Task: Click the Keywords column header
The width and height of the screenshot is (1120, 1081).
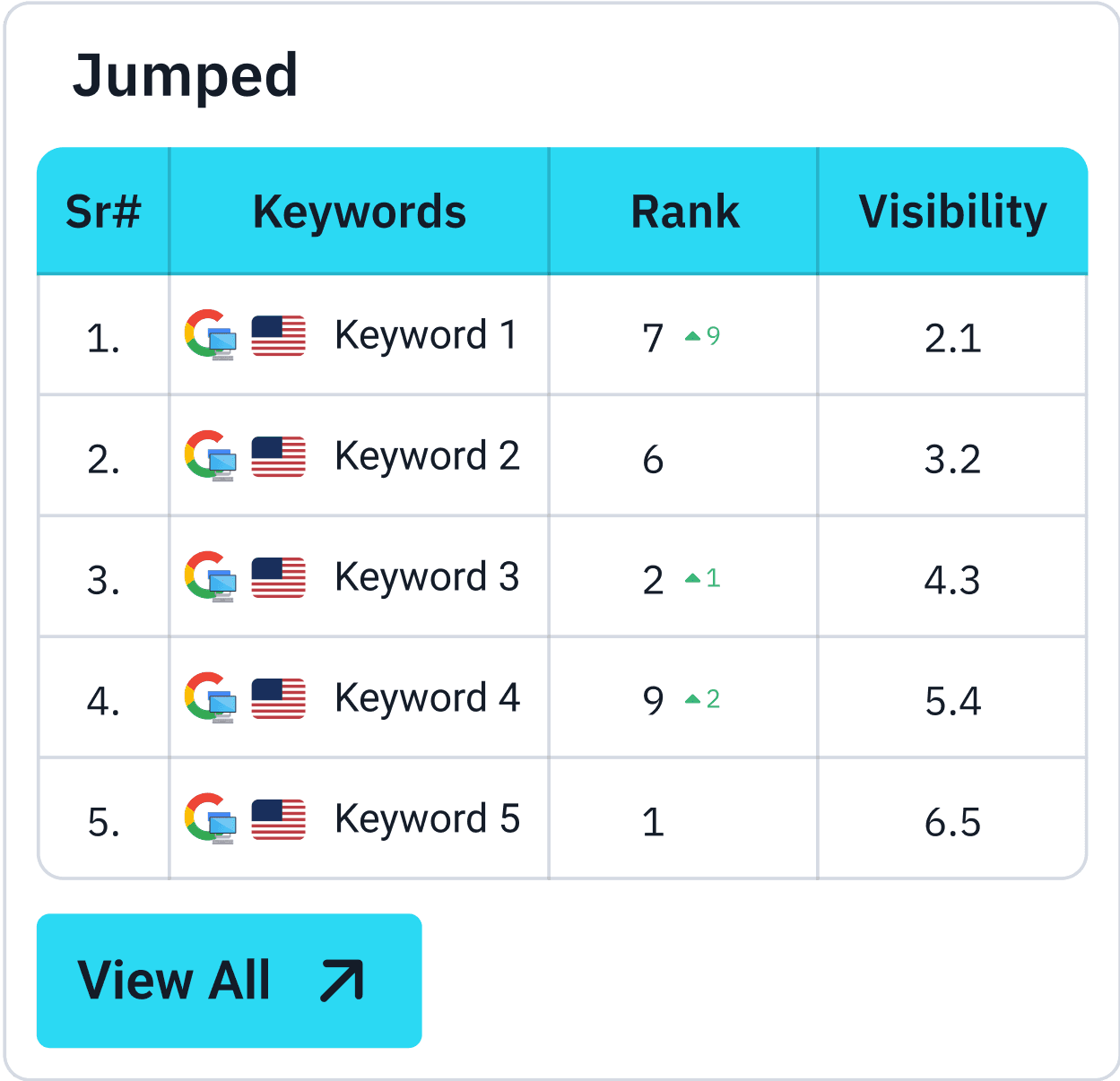Action: [x=360, y=212]
